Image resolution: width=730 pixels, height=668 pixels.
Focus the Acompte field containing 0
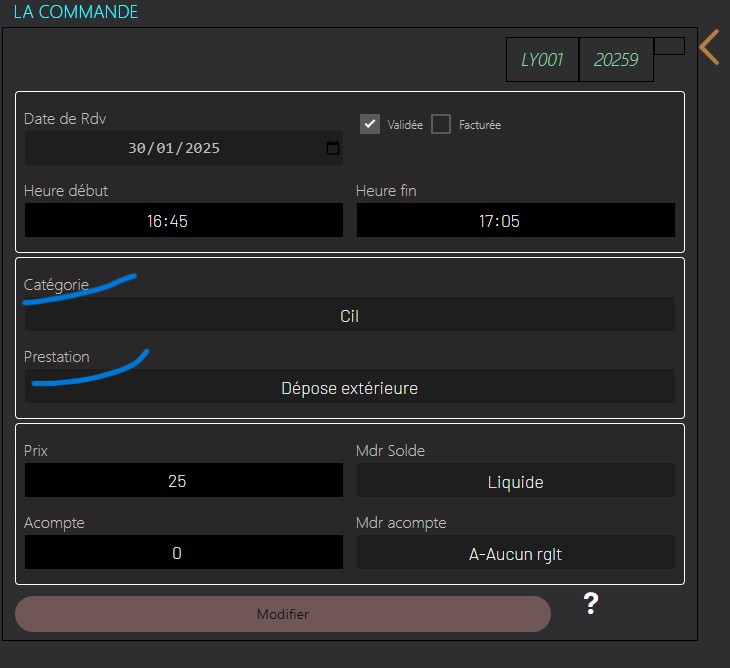183,553
